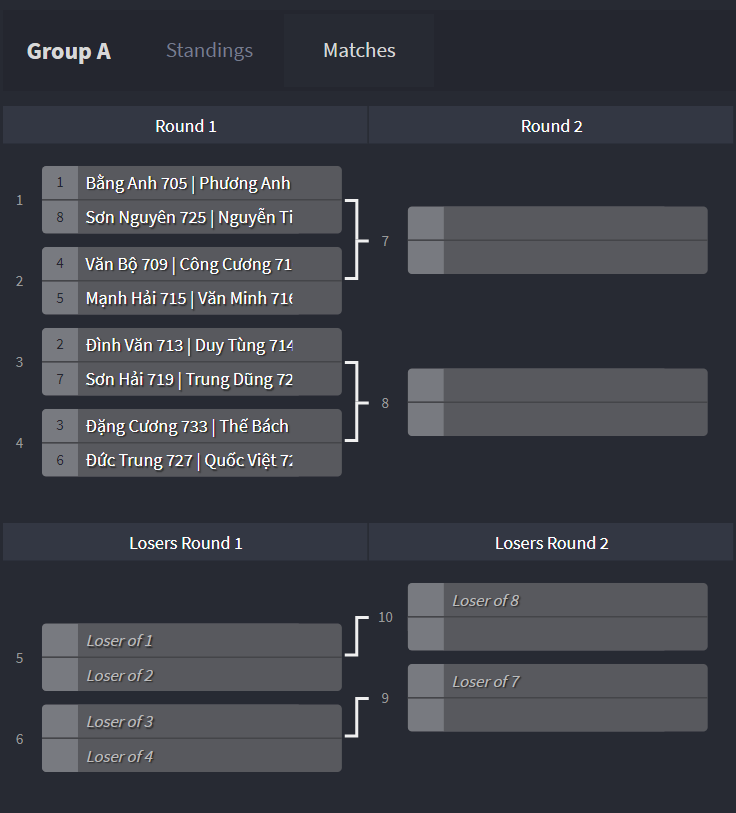Click the Loser of 3 slot
This screenshot has height=813, width=736.
pos(191,721)
